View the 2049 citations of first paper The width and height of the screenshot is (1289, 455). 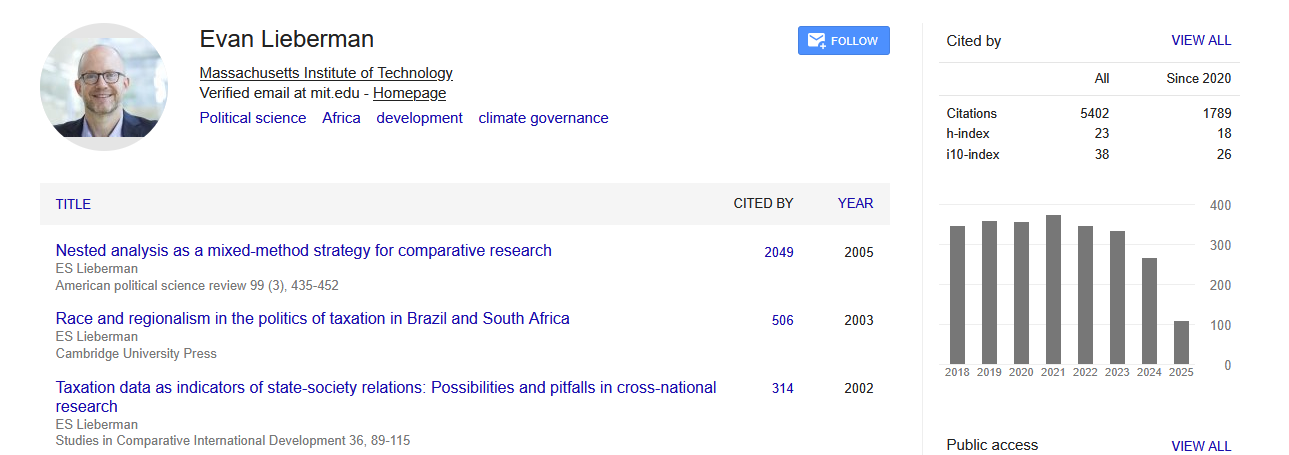[x=779, y=252]
